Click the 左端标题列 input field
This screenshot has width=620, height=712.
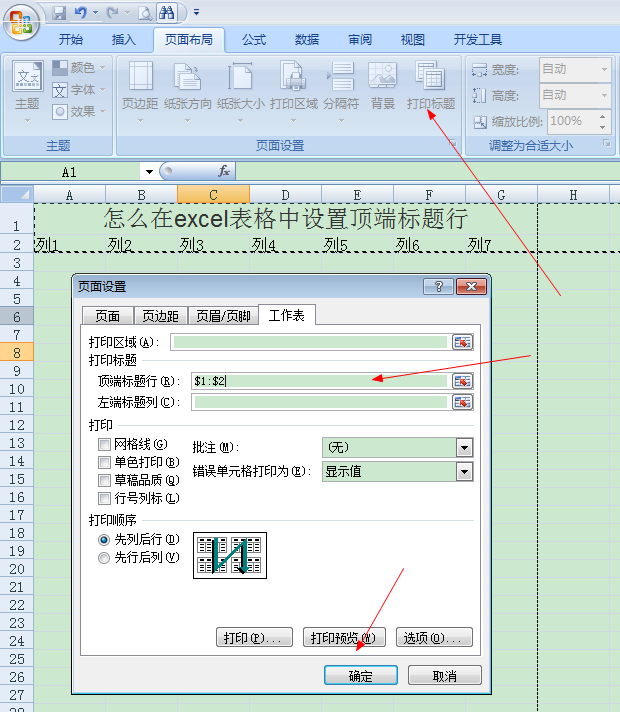point(321,402)
